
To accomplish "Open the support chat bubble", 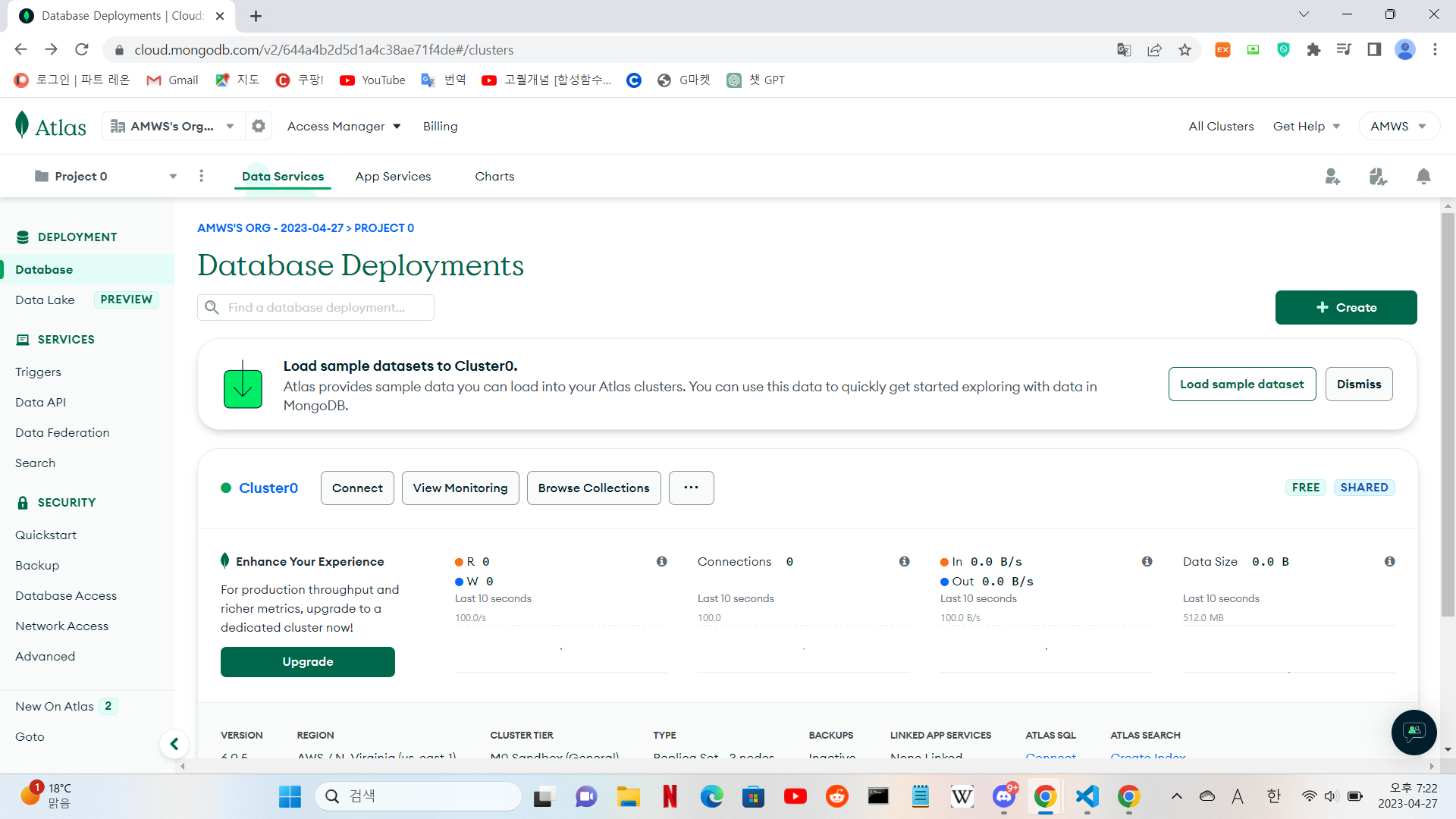I will (1414, 732).
